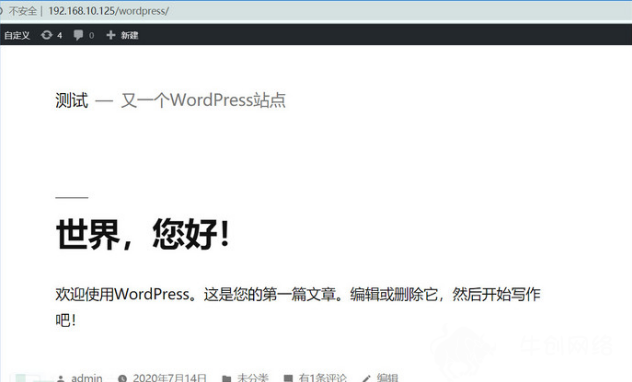Open the 未分类 category link
Viewport: 632px width, 382px height.
[253, 378]
